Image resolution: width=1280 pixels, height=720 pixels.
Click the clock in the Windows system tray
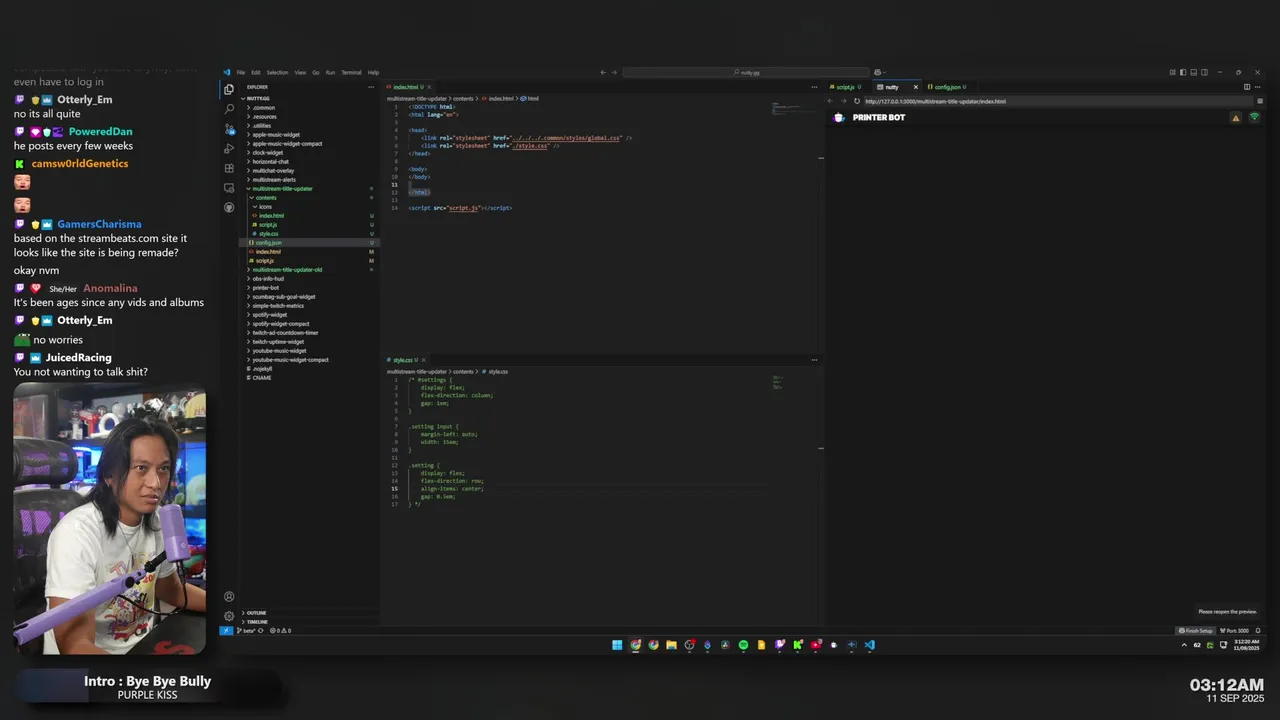click(1247, 646)
